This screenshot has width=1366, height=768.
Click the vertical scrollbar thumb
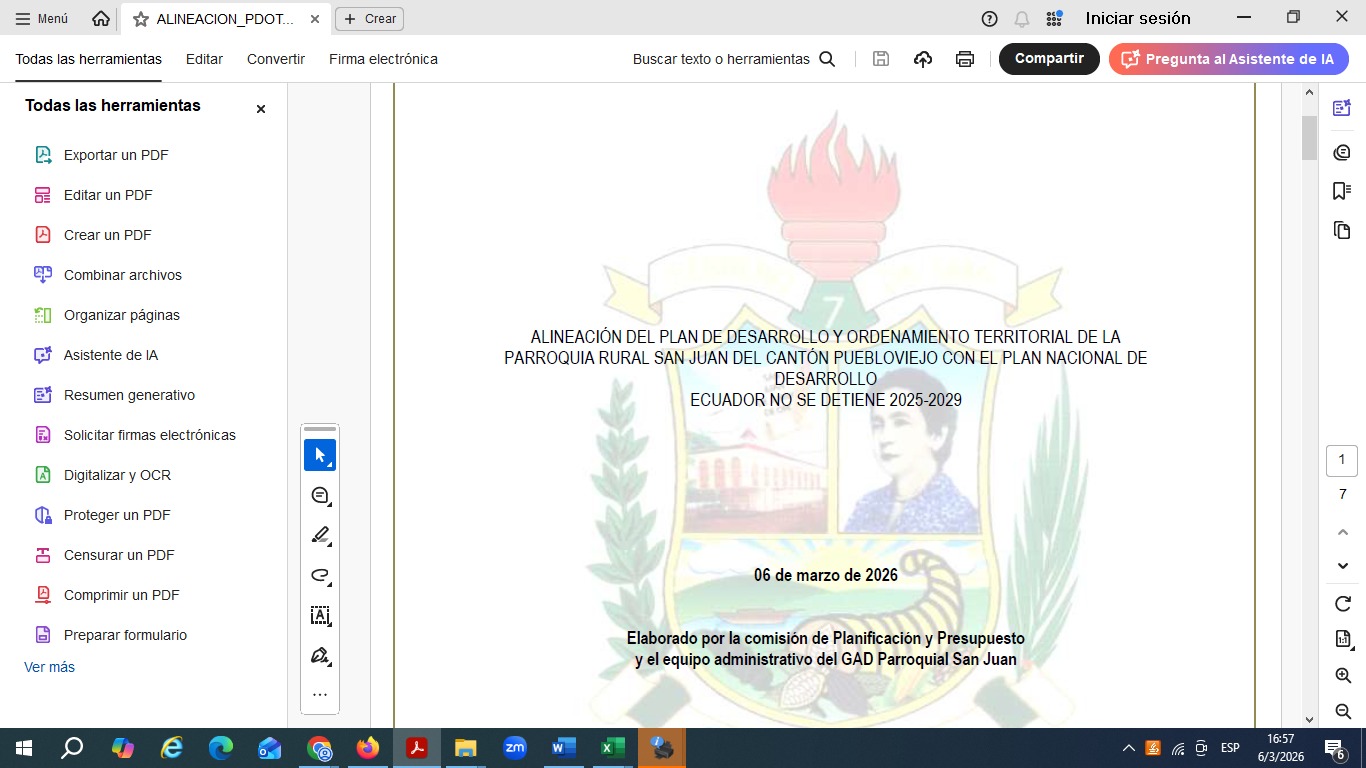point(1309,138)
